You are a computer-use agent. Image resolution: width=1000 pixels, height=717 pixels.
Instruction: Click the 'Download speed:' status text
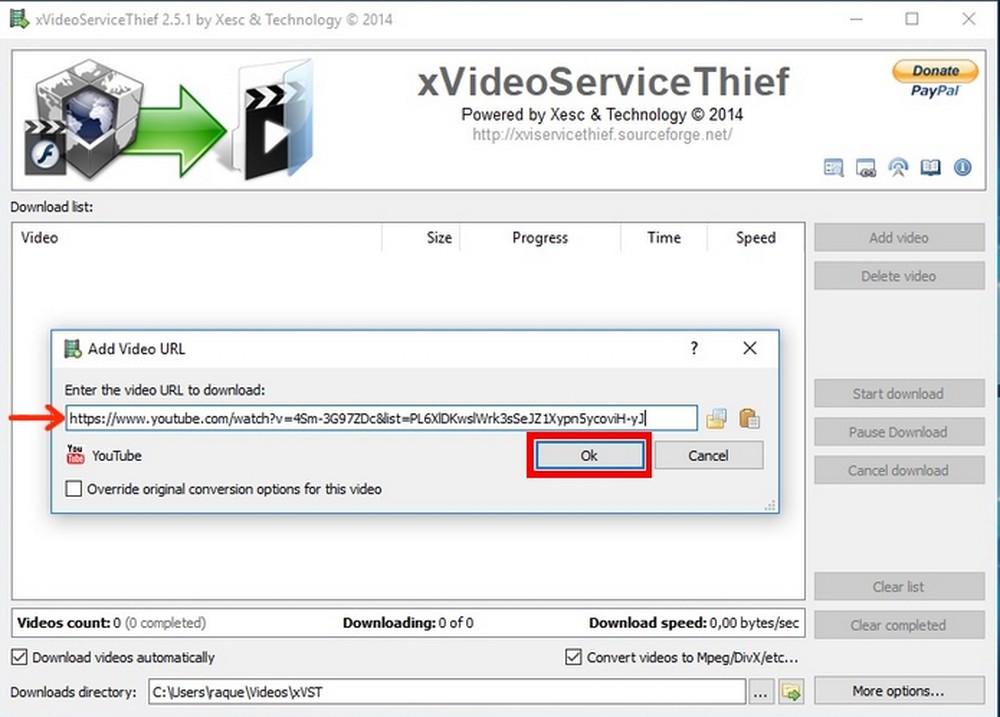(648, 623)
